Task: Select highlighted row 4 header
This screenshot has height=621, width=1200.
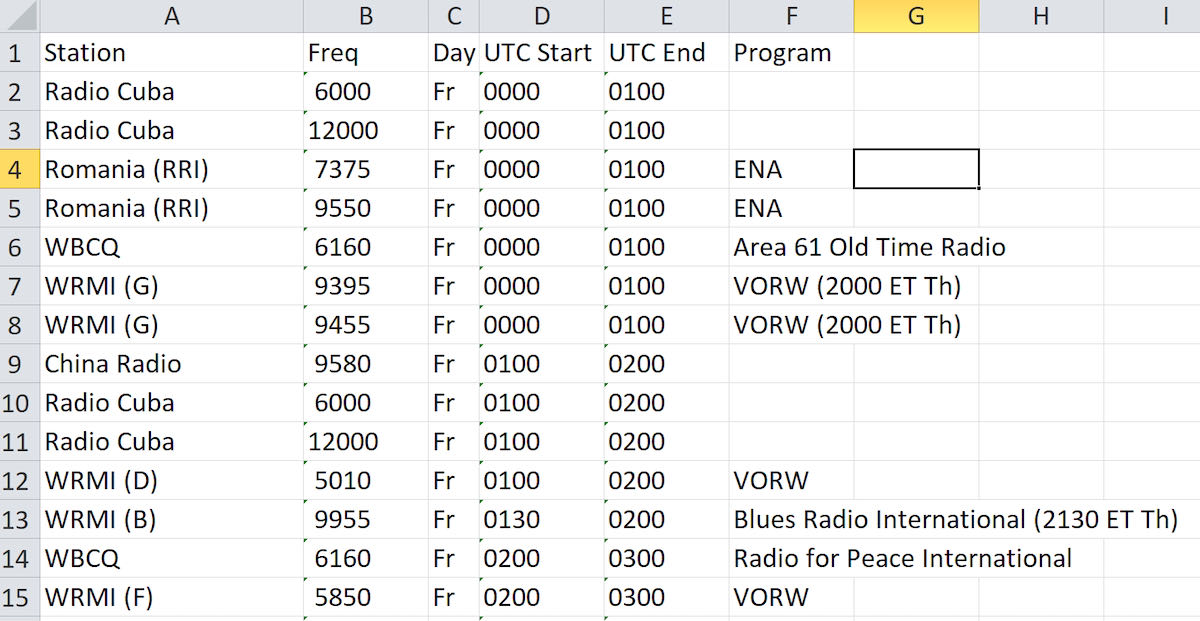Action: pos(20,169)
